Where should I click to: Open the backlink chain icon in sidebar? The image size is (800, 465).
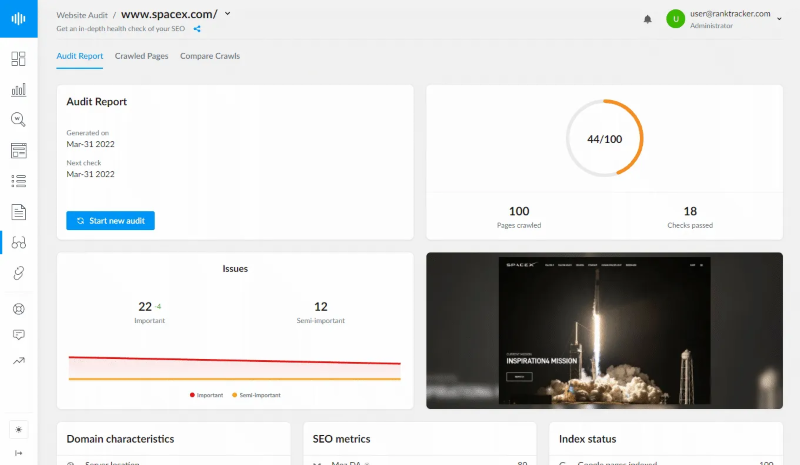tap(18, 273)
